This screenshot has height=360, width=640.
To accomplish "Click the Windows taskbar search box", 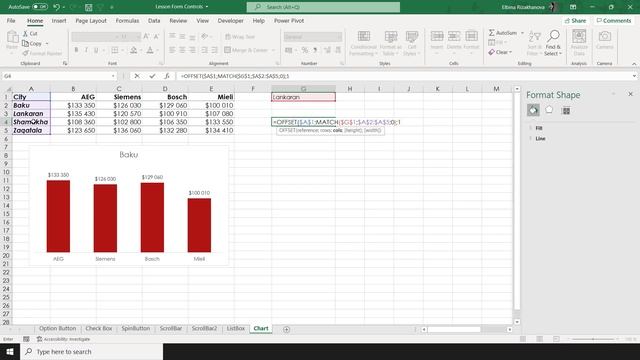I will pos(92,351).
